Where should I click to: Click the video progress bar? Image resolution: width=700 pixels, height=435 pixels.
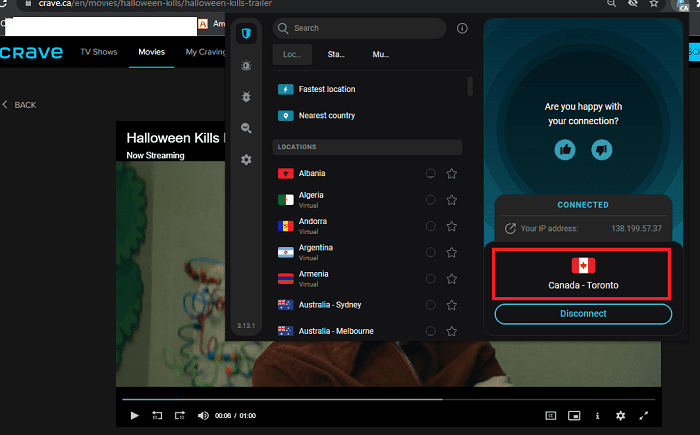(388, 399)
